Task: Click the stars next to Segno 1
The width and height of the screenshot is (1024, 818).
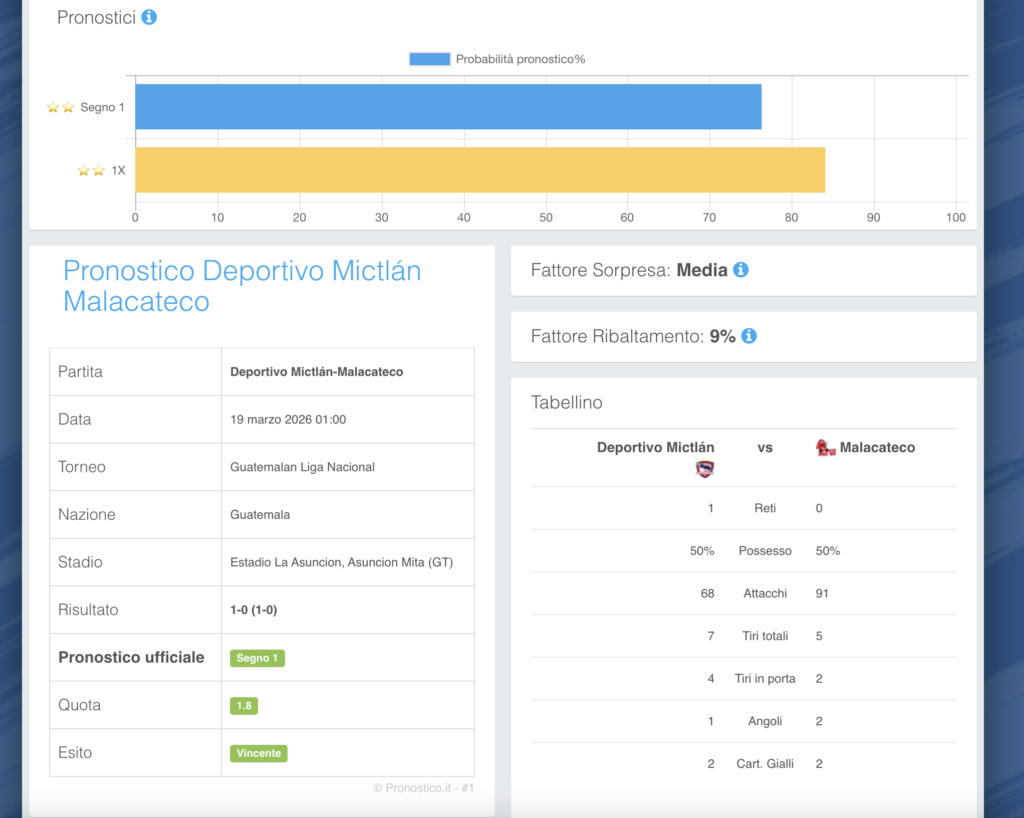Action: [x=60, y=107]
